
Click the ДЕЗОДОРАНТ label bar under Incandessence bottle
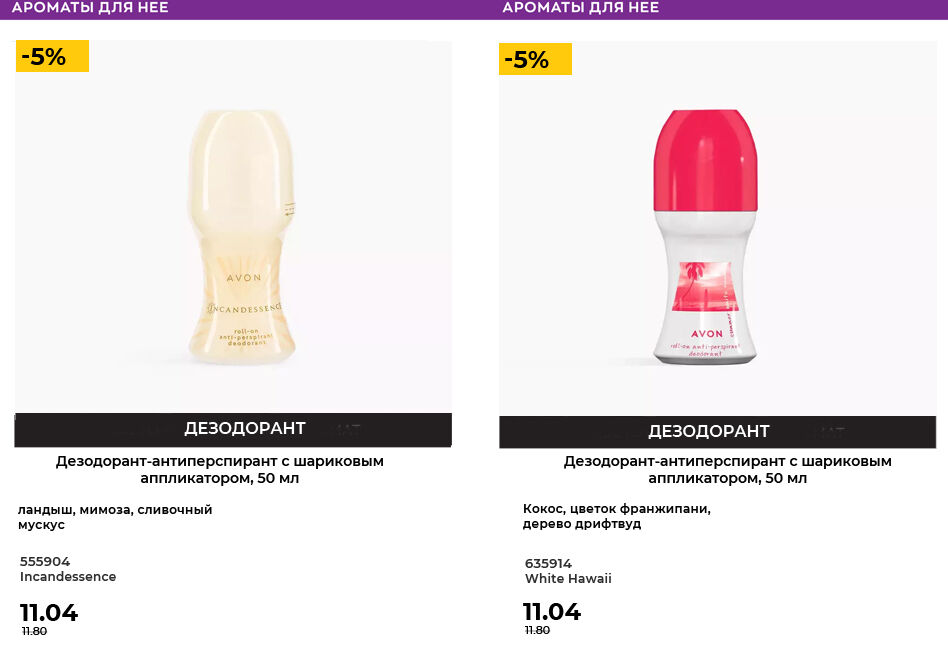[244, 429]
